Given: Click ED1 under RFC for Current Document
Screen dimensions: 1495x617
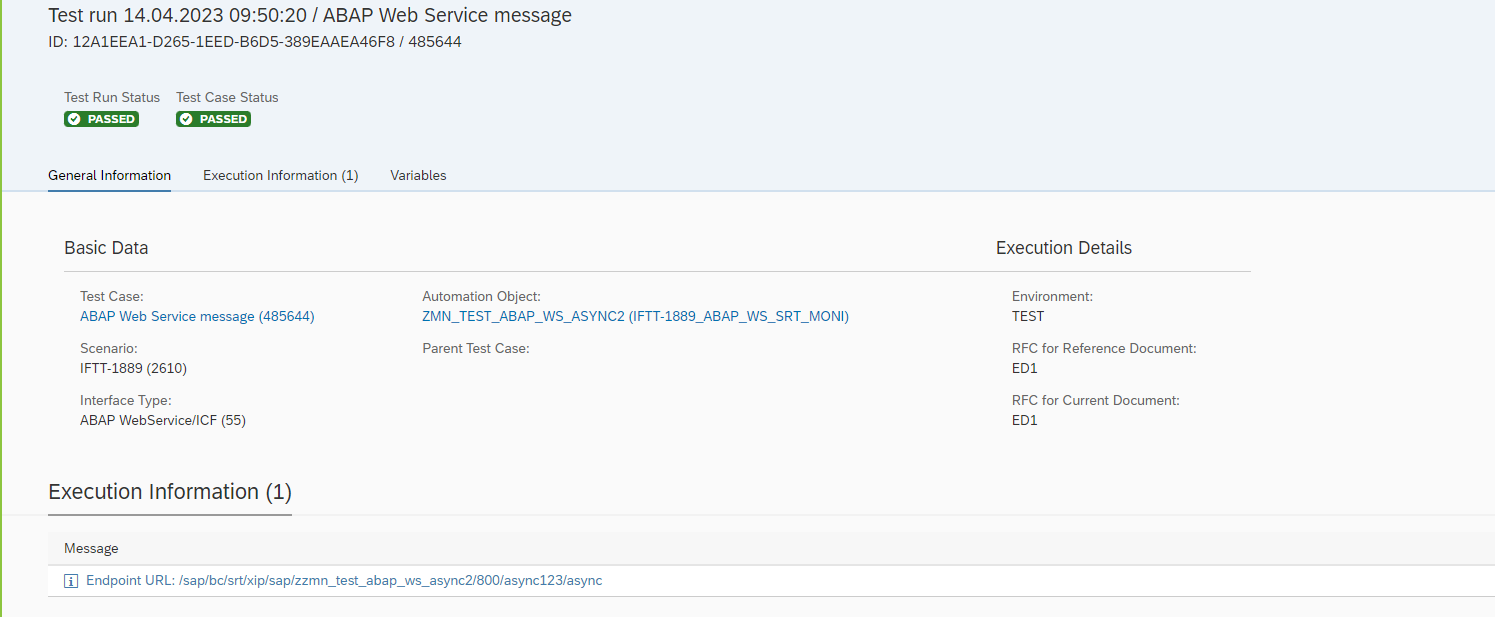Looking at the screenshot, I should pyautogui.click(x=1024, y=420).
